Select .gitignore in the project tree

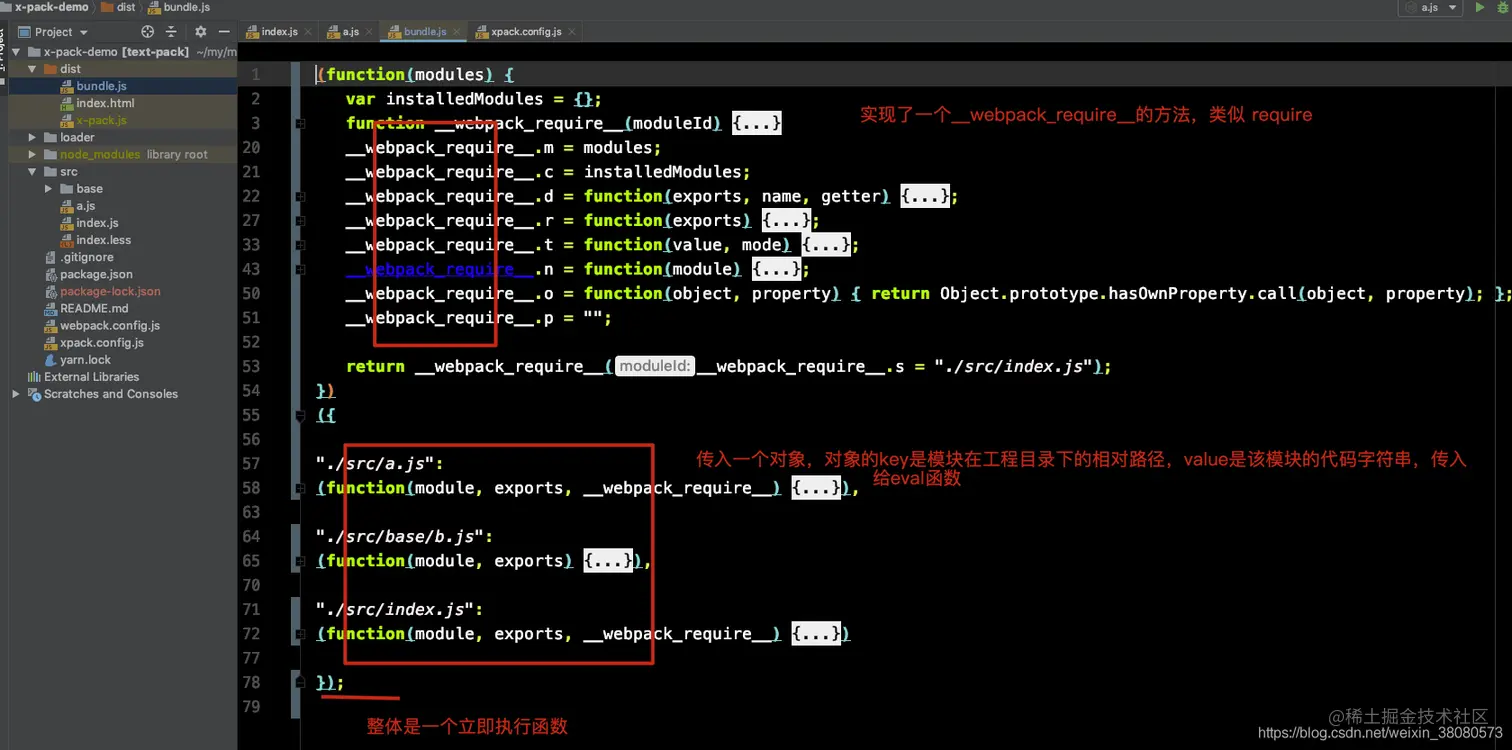tap(87, 257)
